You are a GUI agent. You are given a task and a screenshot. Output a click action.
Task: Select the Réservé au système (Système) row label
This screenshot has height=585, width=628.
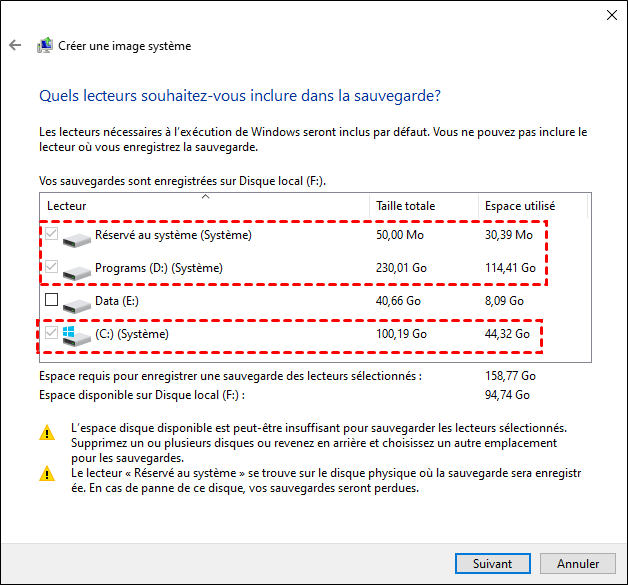tap(173, 235)
